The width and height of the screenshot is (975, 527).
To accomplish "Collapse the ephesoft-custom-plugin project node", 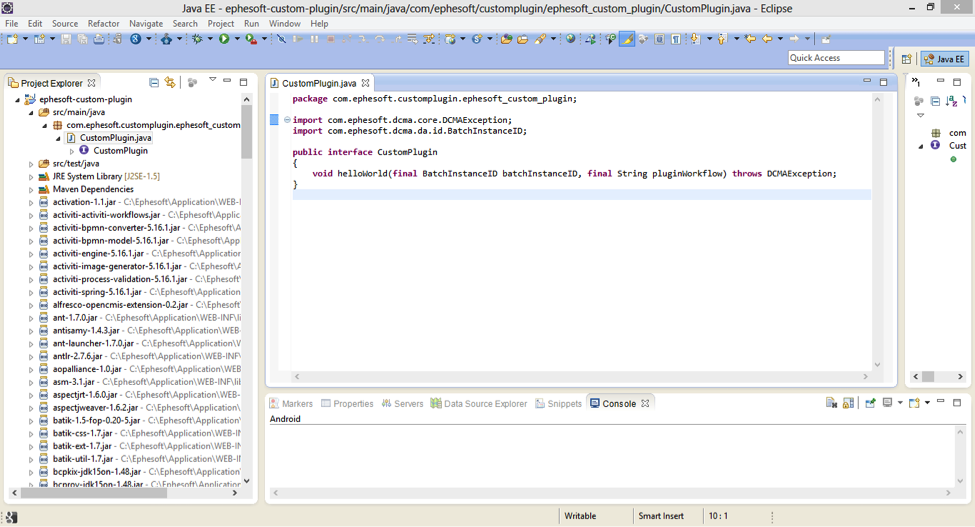I will [x=17, y=99].
